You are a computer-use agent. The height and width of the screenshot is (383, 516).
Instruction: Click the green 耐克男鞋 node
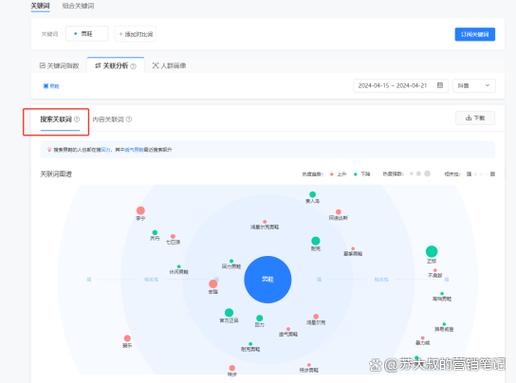250,344
